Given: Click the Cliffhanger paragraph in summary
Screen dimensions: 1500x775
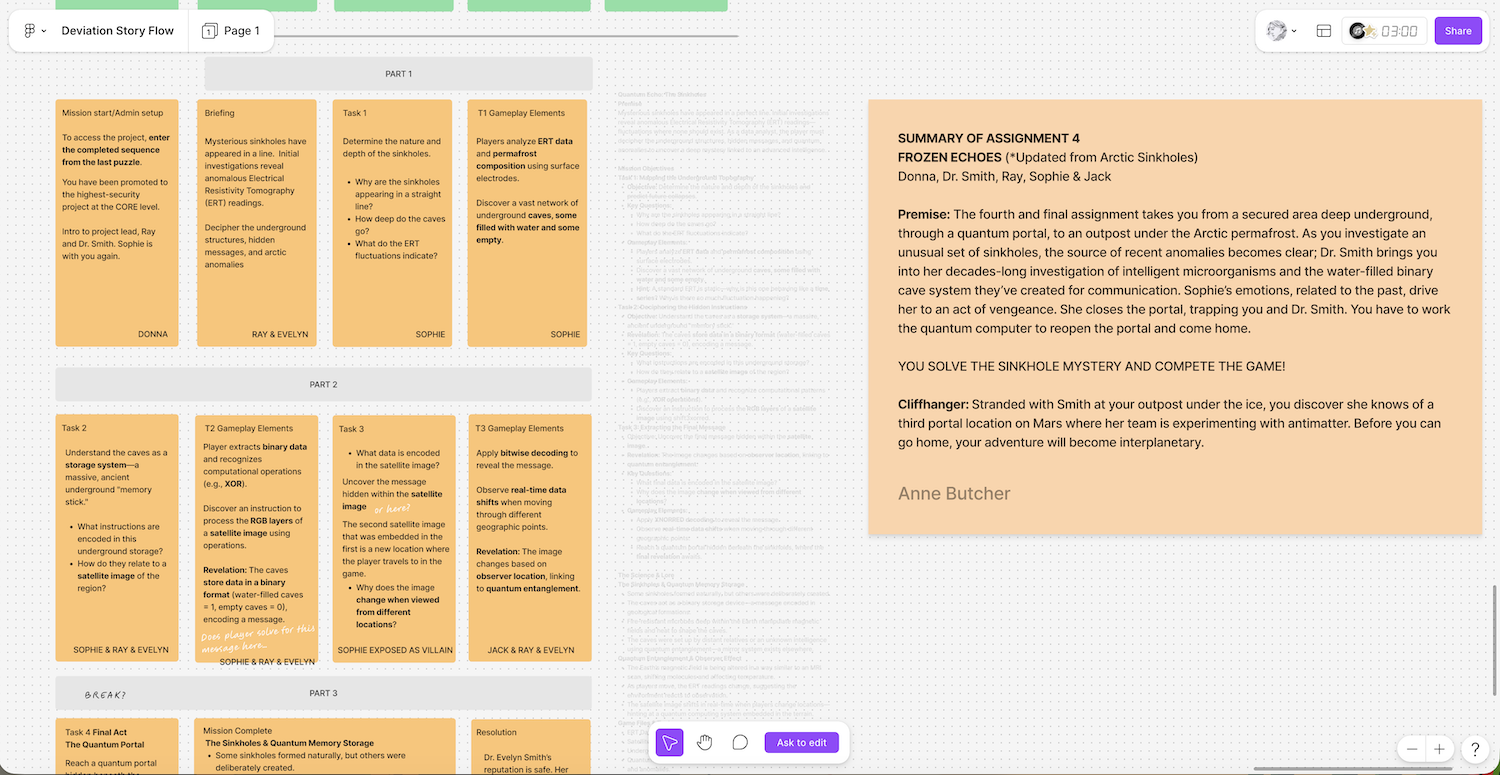Looking at the screenshot, I should [x=1167, y=423].
